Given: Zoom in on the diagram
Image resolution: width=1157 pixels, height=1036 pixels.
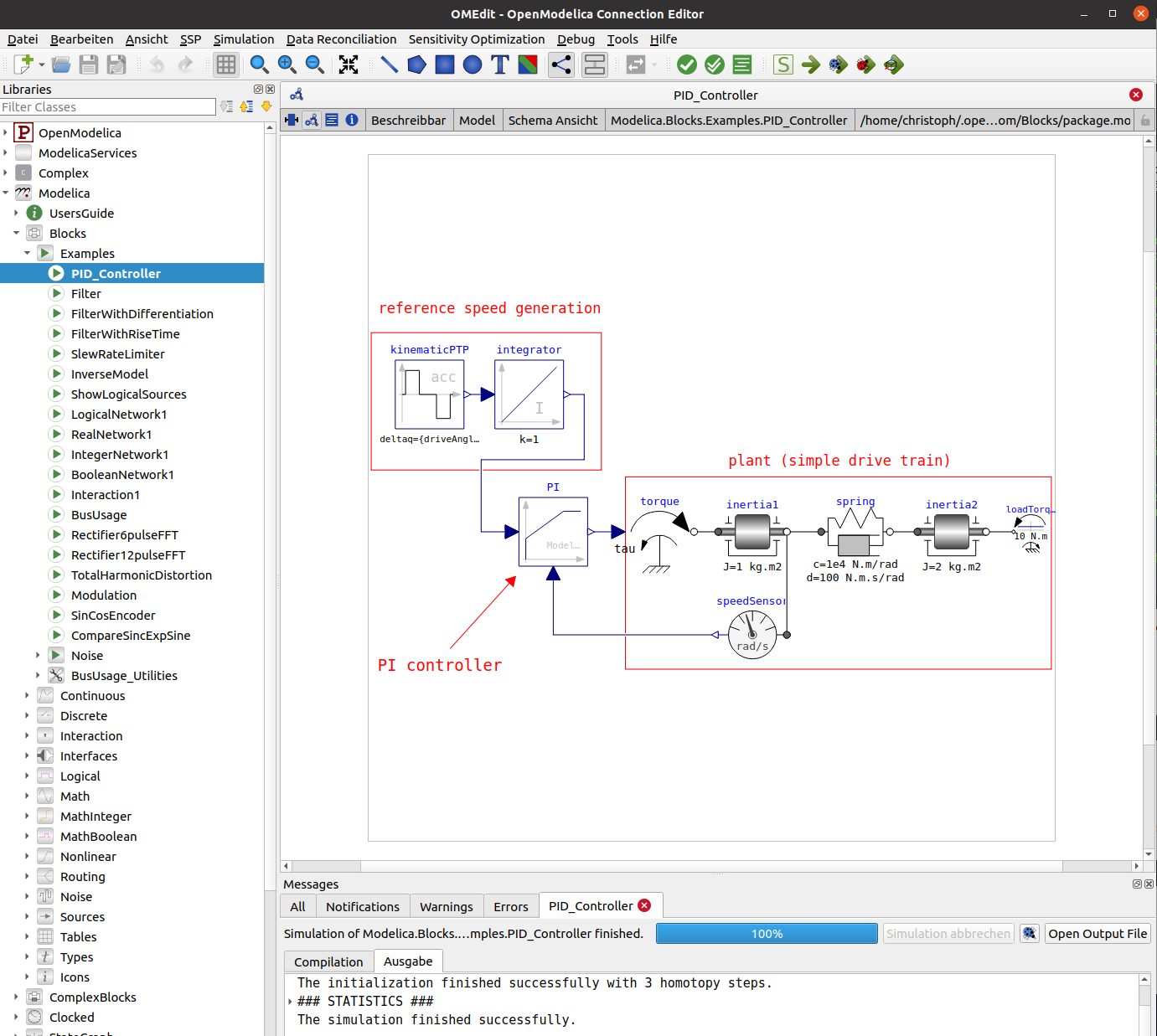Looking at the screenshot, I should [x=287, y=64].
